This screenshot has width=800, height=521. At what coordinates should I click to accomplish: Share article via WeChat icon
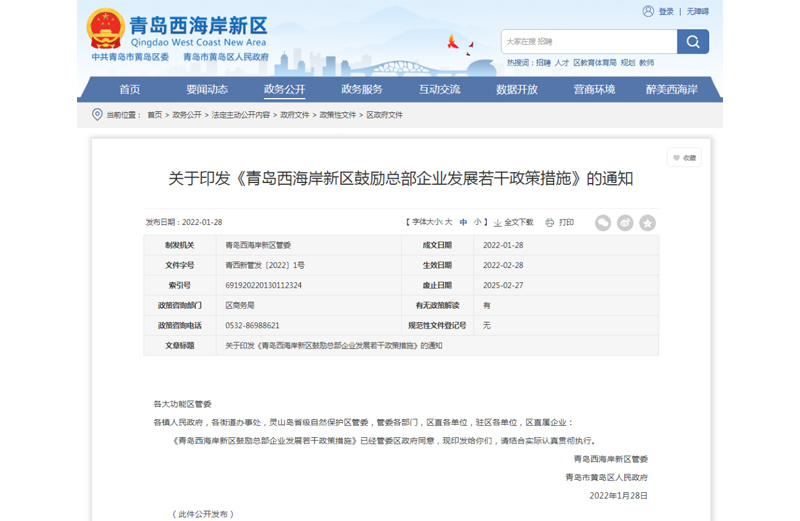tap(603, 223)
